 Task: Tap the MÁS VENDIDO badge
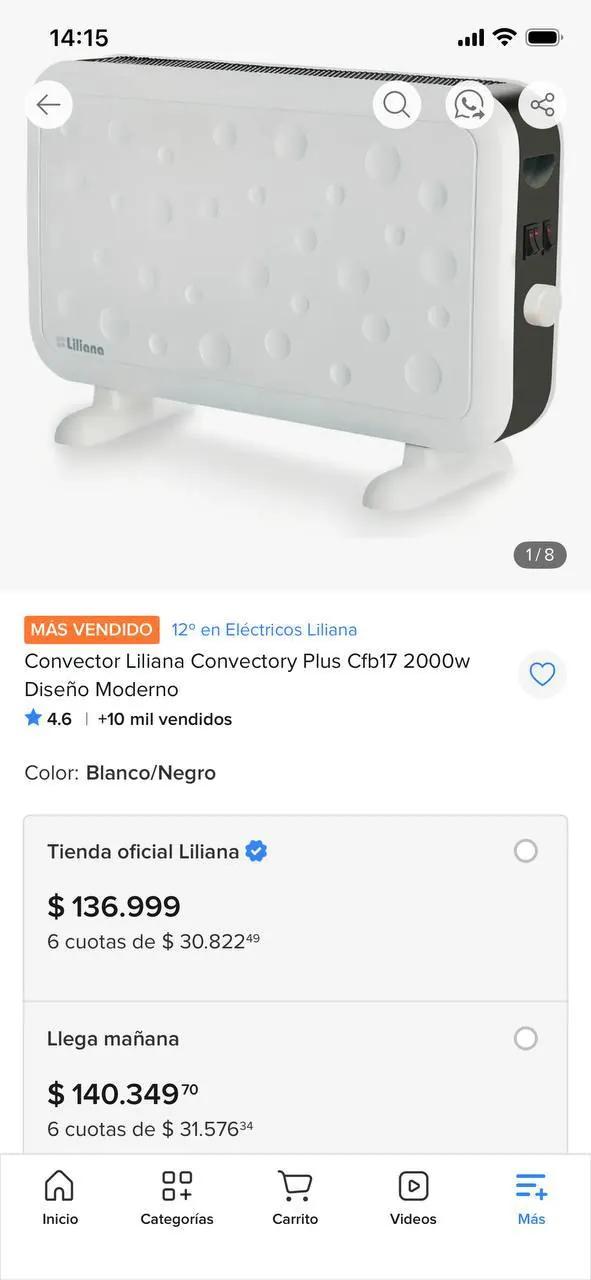click(x=92, y=630)
